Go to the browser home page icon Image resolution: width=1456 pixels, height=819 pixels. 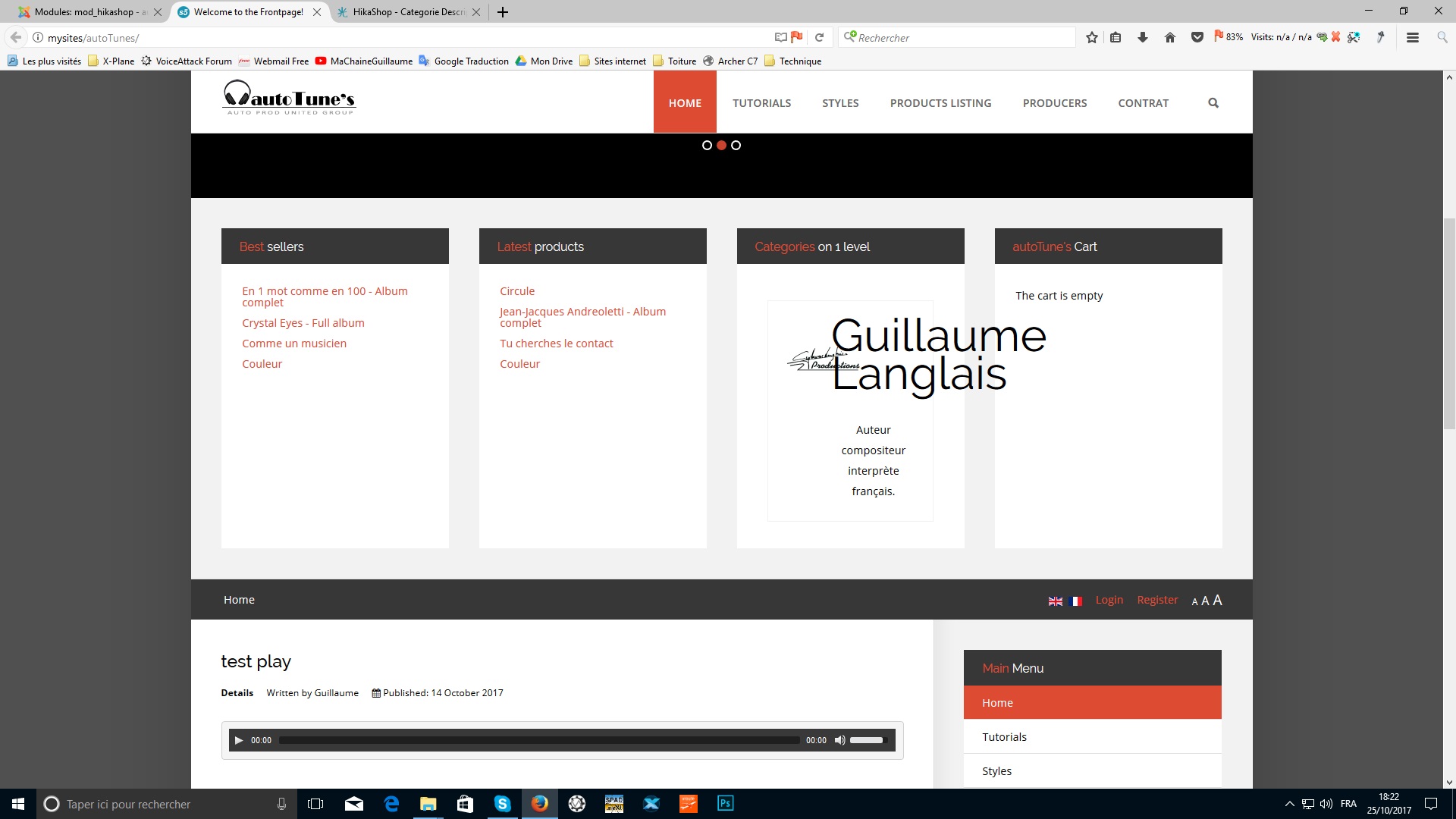1170,37
